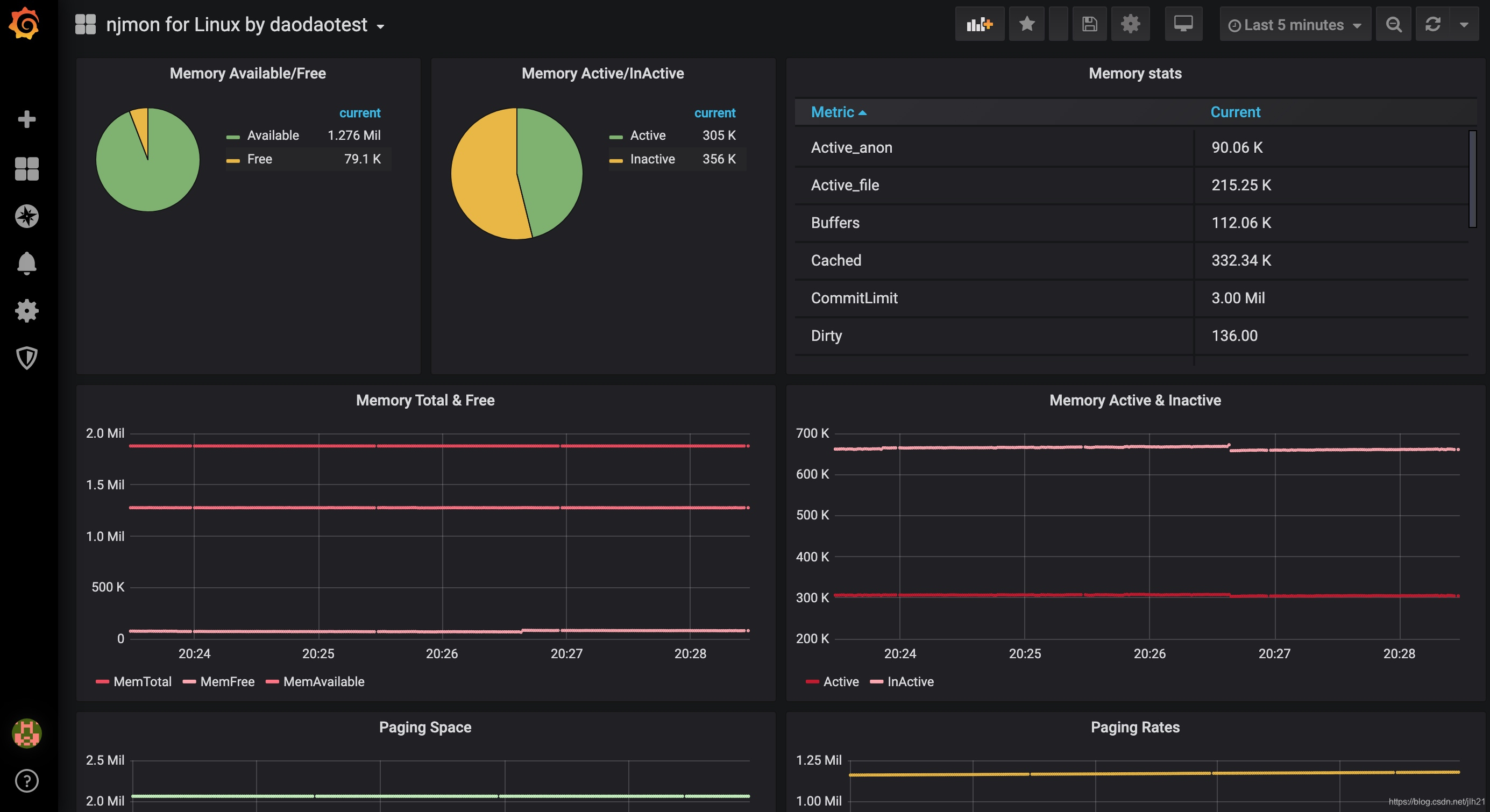Sort table by the Current column header
This screenshot has width=1490, height=812.
pyautogui.click(x=1235, y=112)
